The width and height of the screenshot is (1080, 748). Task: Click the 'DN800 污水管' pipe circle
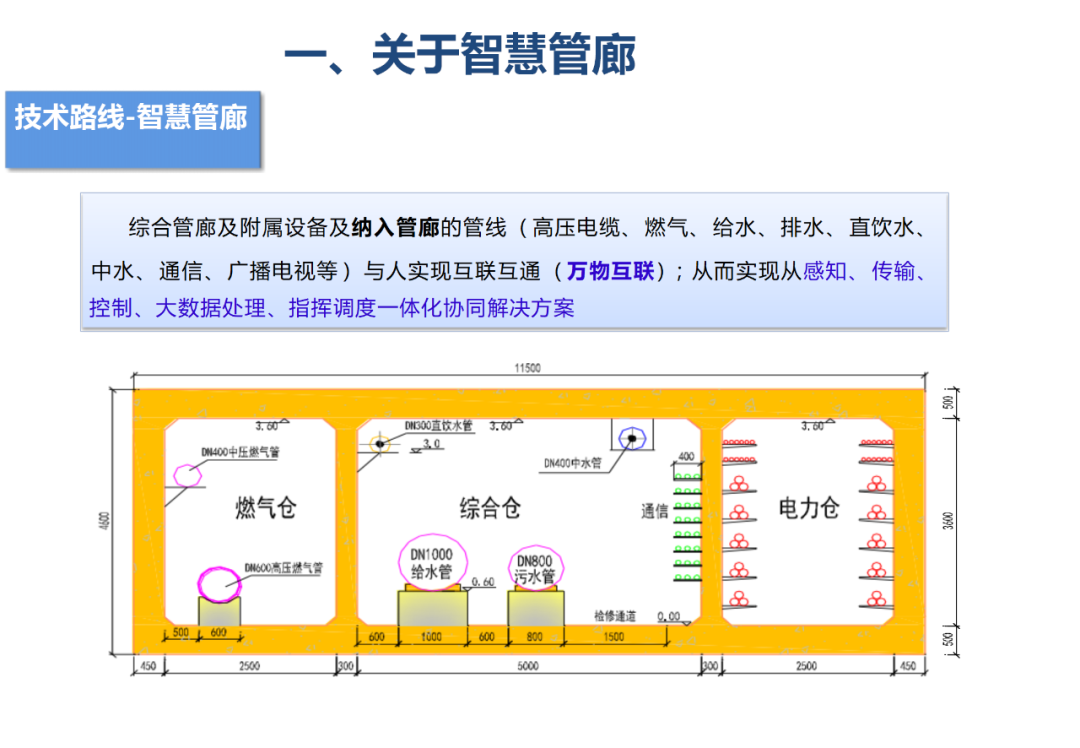coord(535,568)
